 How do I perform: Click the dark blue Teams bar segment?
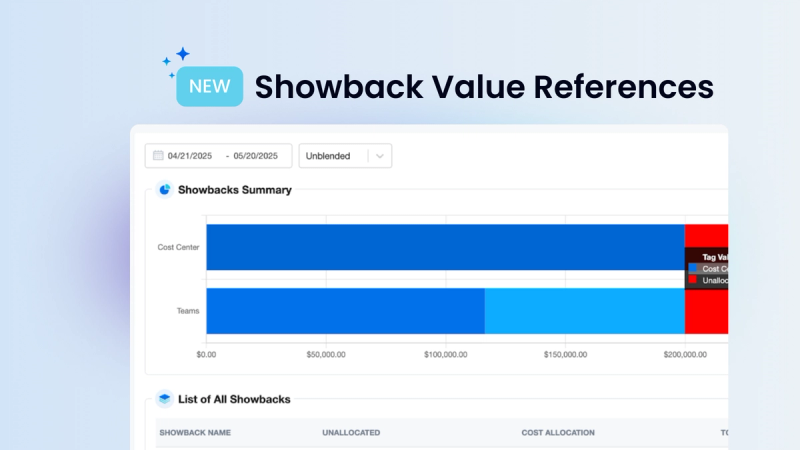click(345, 311)
